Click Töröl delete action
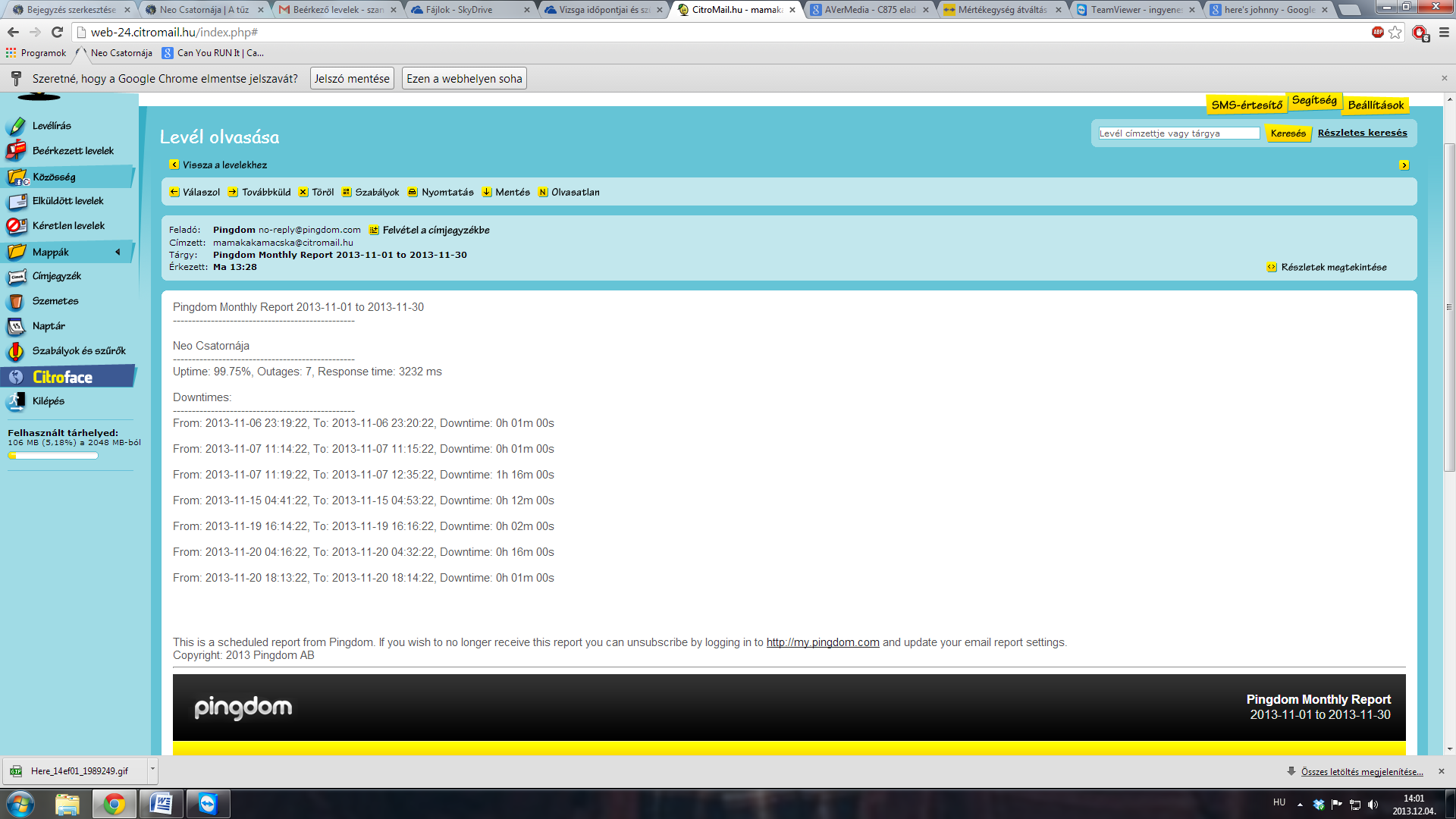The width and height of the screenshot is (1456, 819). [316, 193]
